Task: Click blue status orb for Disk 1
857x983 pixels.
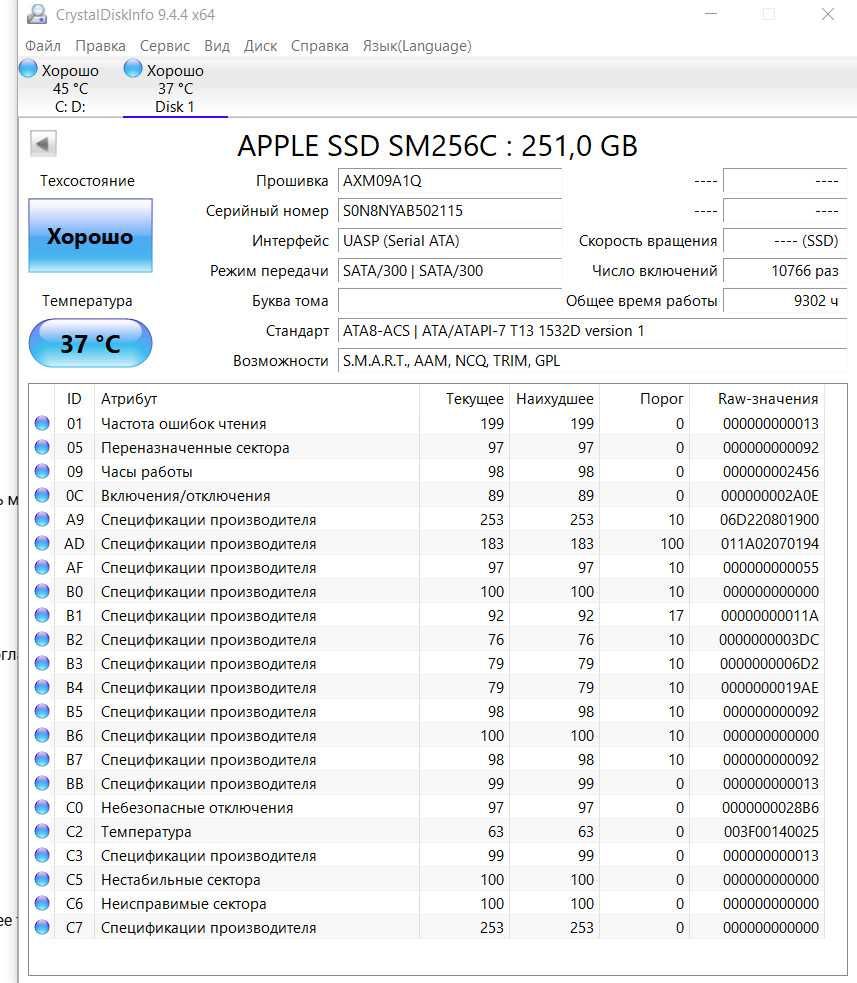Action: point(133,68)
